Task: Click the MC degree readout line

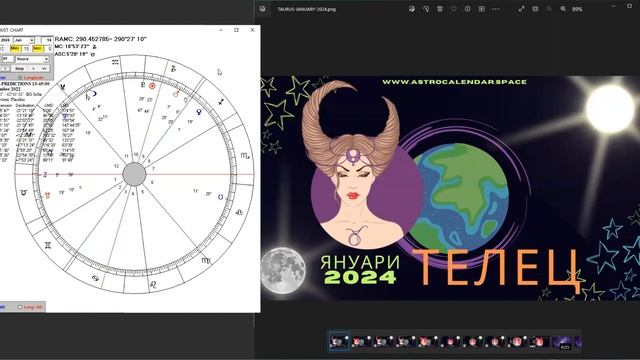Action: (x=76, y=47)
